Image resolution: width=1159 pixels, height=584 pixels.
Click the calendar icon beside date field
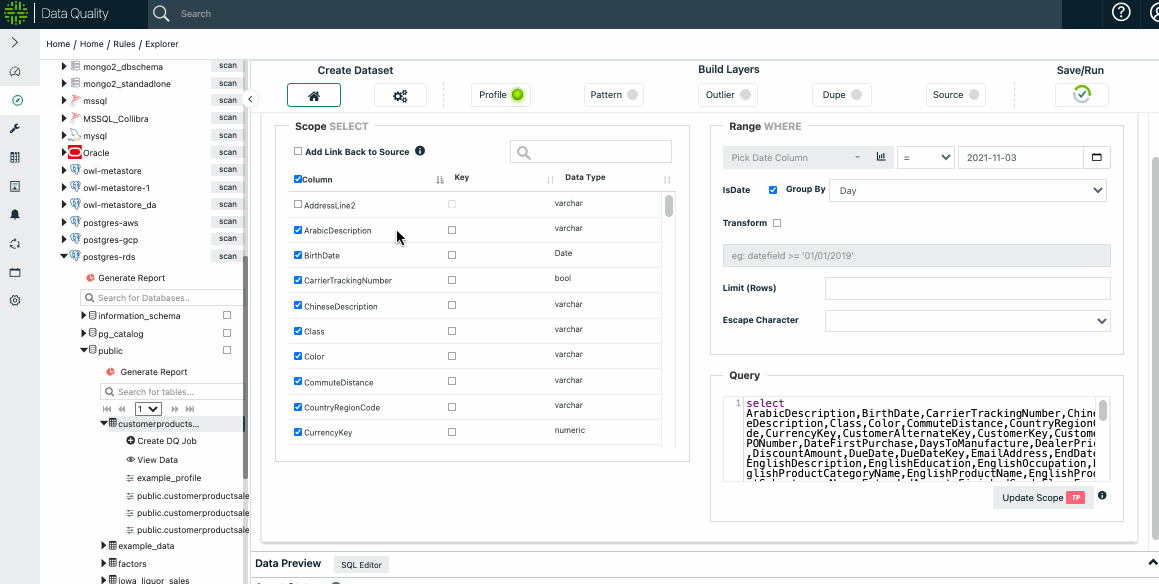click(1097, 157)
